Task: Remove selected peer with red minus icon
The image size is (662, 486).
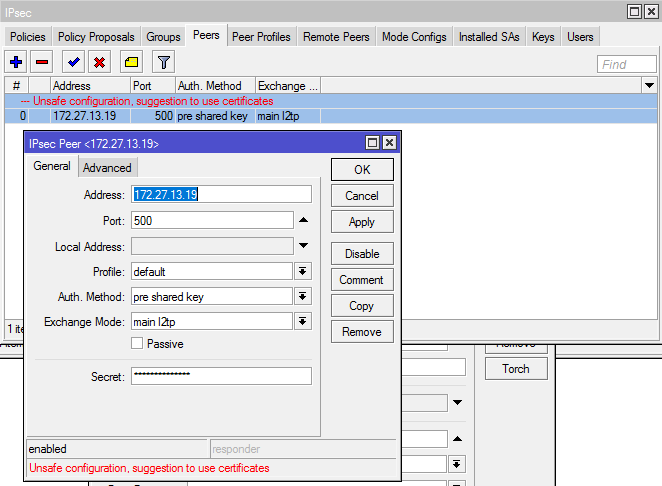Action: (42, 62)
